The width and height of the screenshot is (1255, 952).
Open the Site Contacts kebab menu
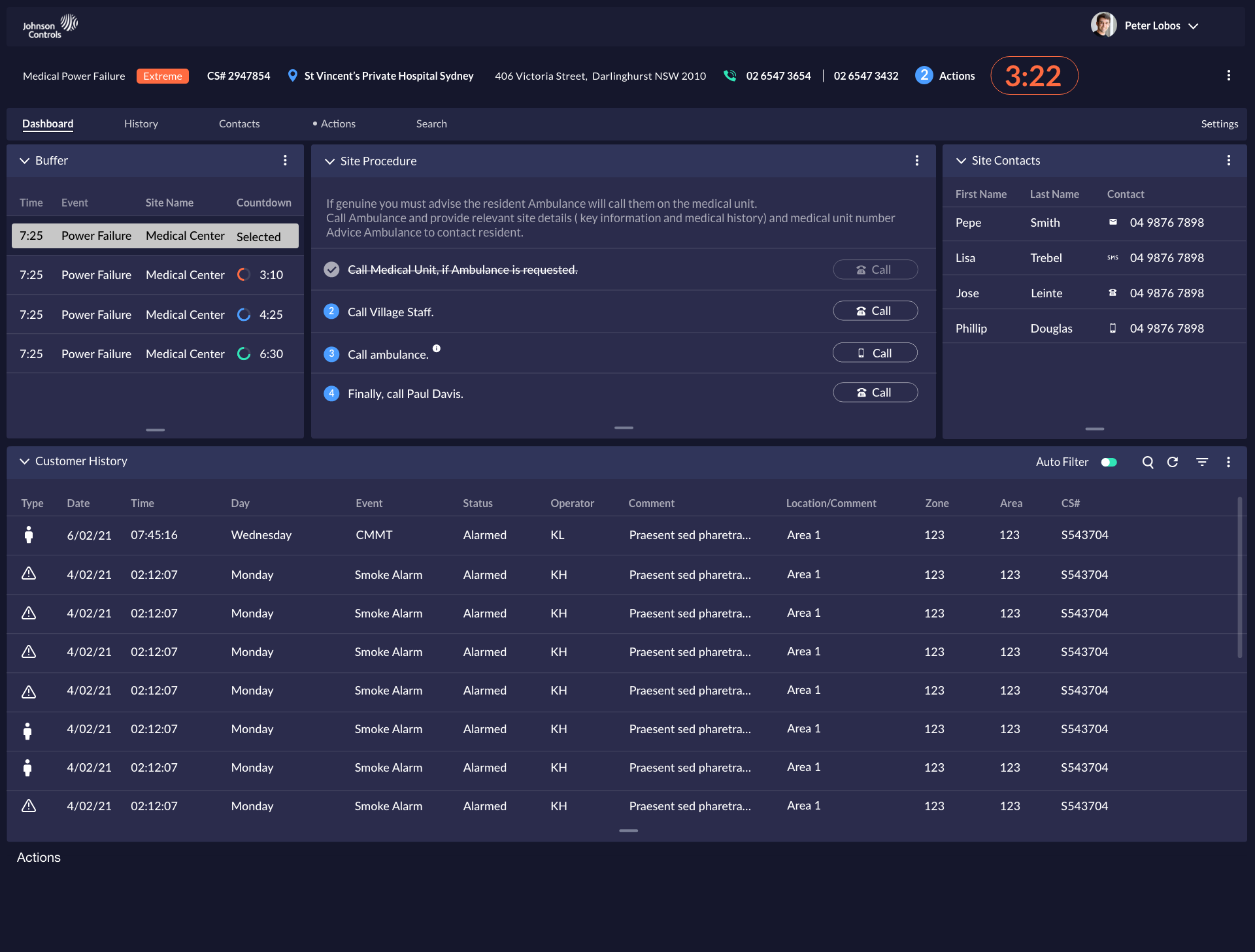[1228, 161]
